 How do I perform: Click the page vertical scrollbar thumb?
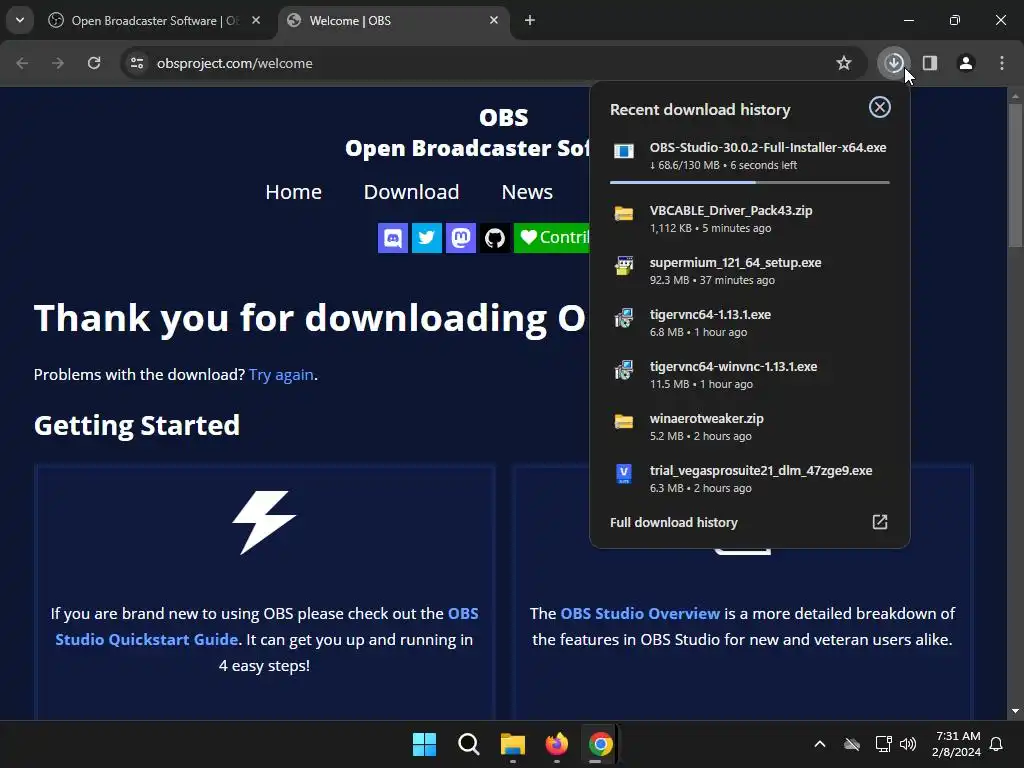click(1015, 175)
